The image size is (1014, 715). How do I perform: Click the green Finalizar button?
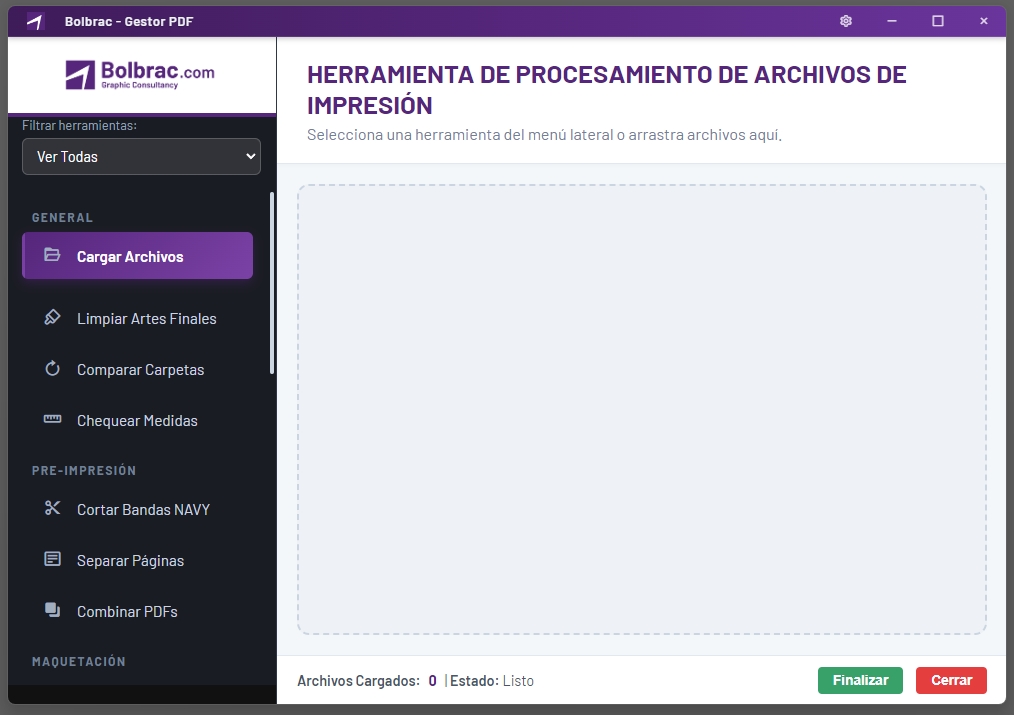[x=860, y=681]
